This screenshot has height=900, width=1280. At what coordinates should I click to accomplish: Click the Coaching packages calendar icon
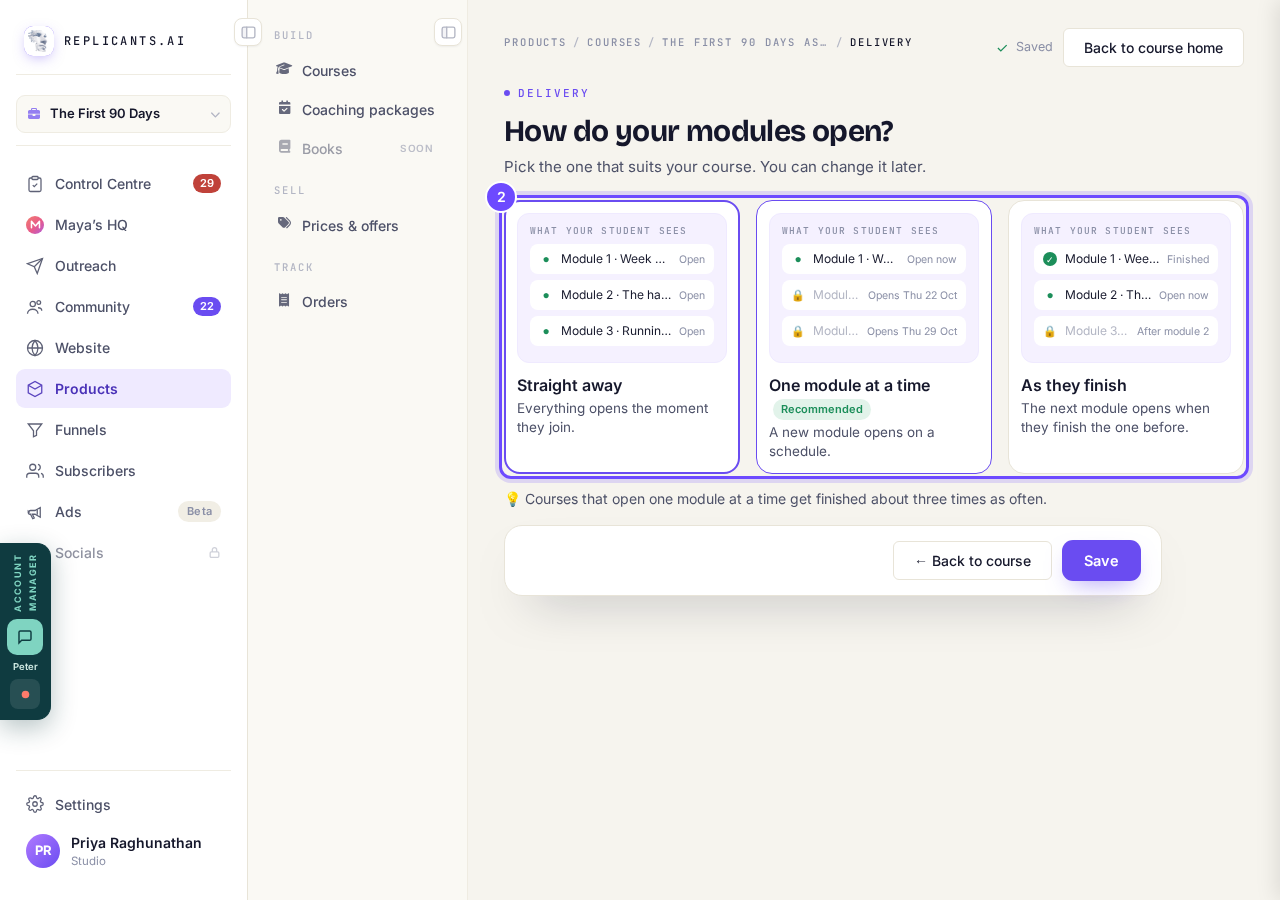[285, 108]
